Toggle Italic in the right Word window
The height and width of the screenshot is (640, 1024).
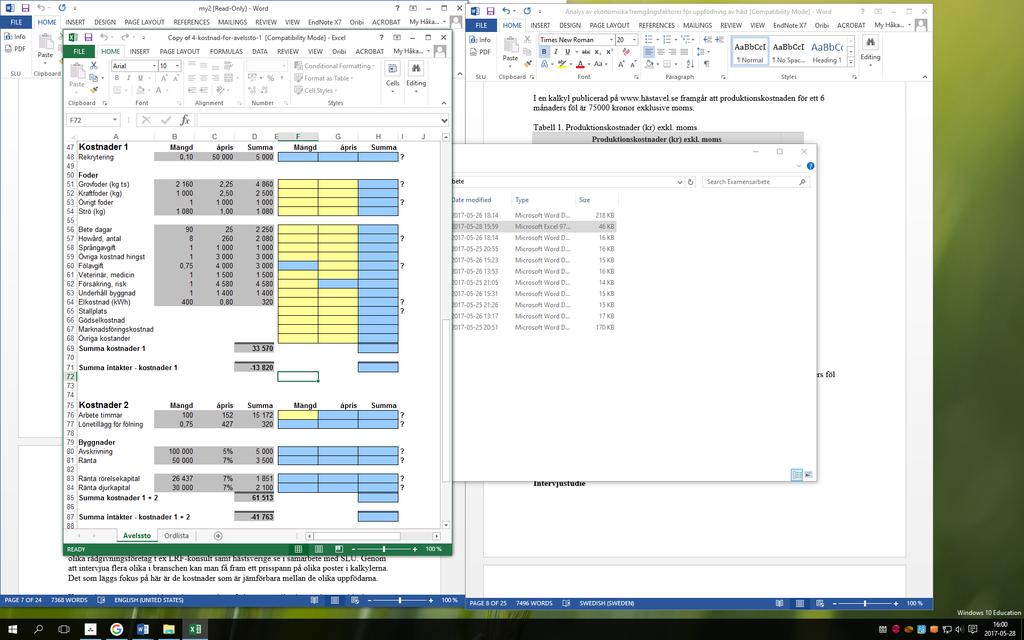[x=556, y=52]
